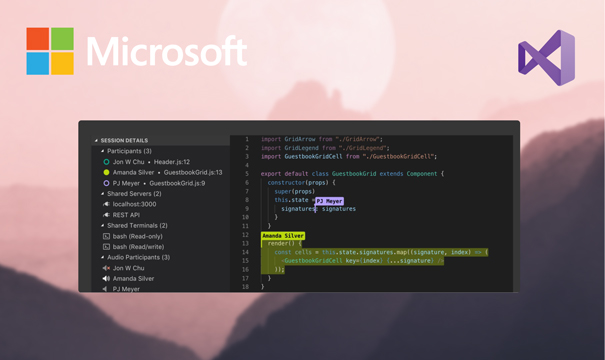Click Jon W Chu's green participant circle icon
Image resolution: width=605 pixels, height=360 pixels.
[106, 162]
